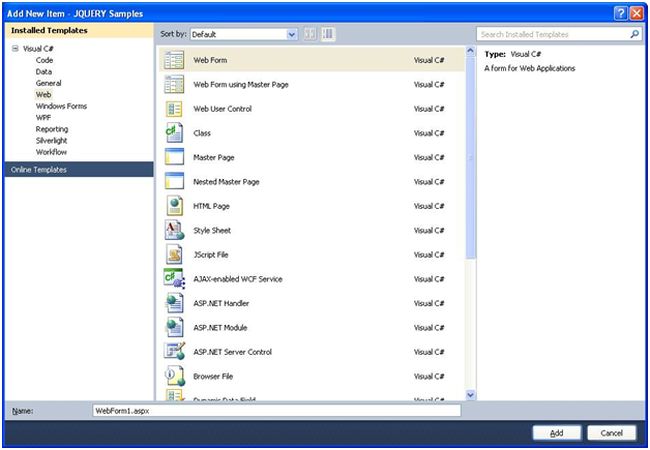650x450 pixels.
Task: Click the template list scroll down arrow
Action: point(470,395)
